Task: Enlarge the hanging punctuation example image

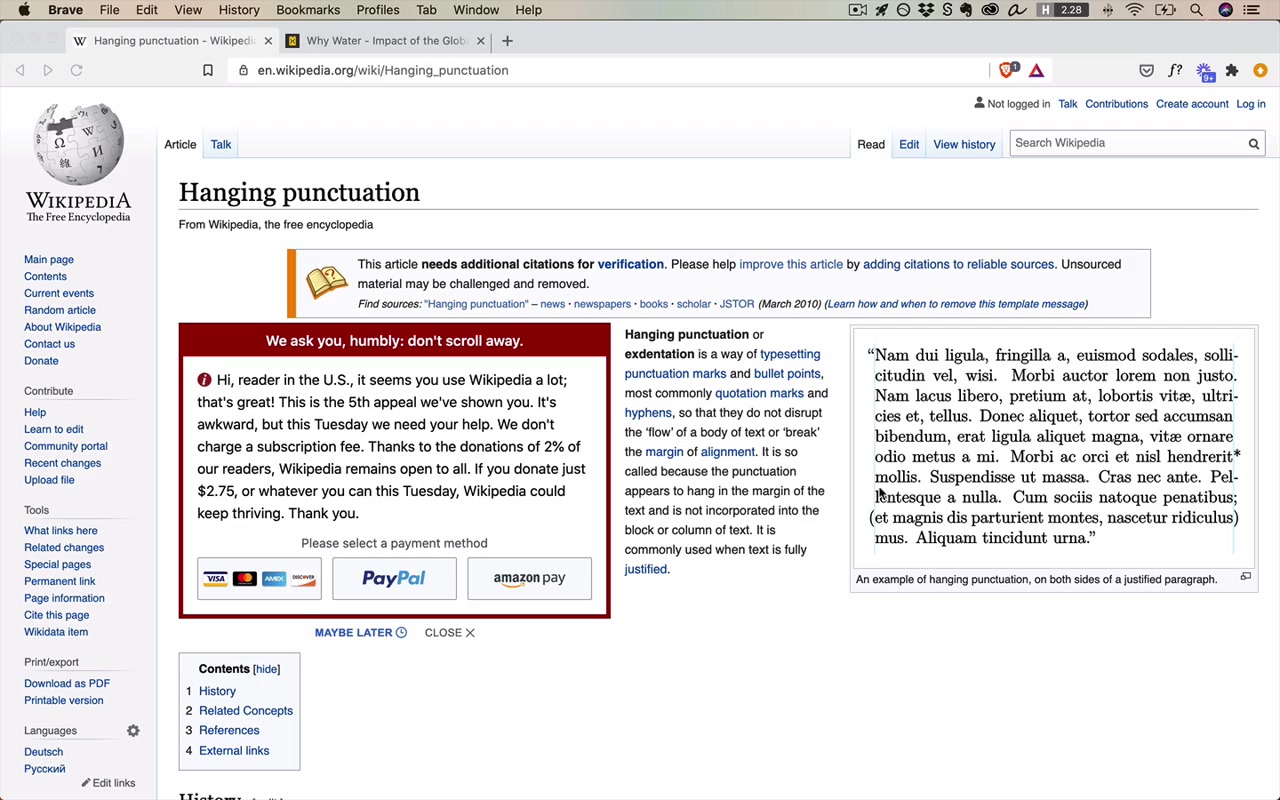Action: (x=1246, y=577)
